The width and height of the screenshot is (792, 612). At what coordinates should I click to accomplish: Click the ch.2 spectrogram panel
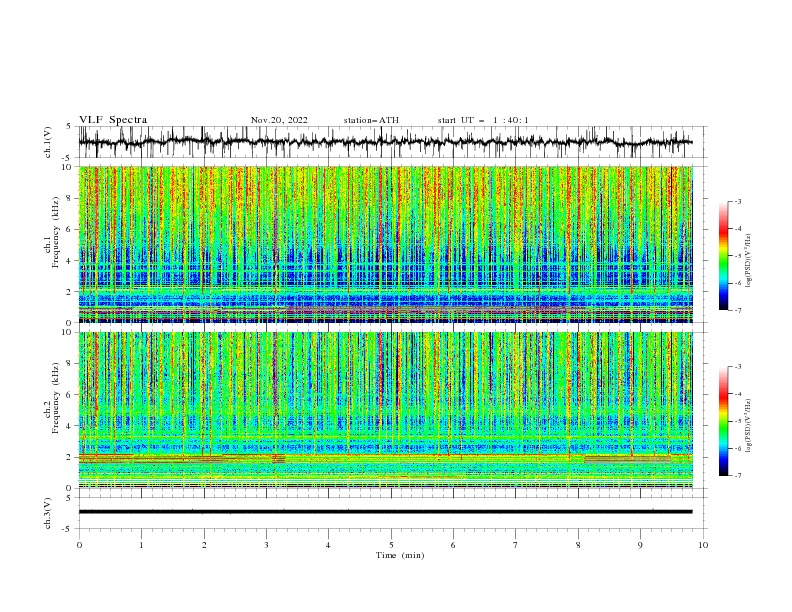[x=385, y=410]
